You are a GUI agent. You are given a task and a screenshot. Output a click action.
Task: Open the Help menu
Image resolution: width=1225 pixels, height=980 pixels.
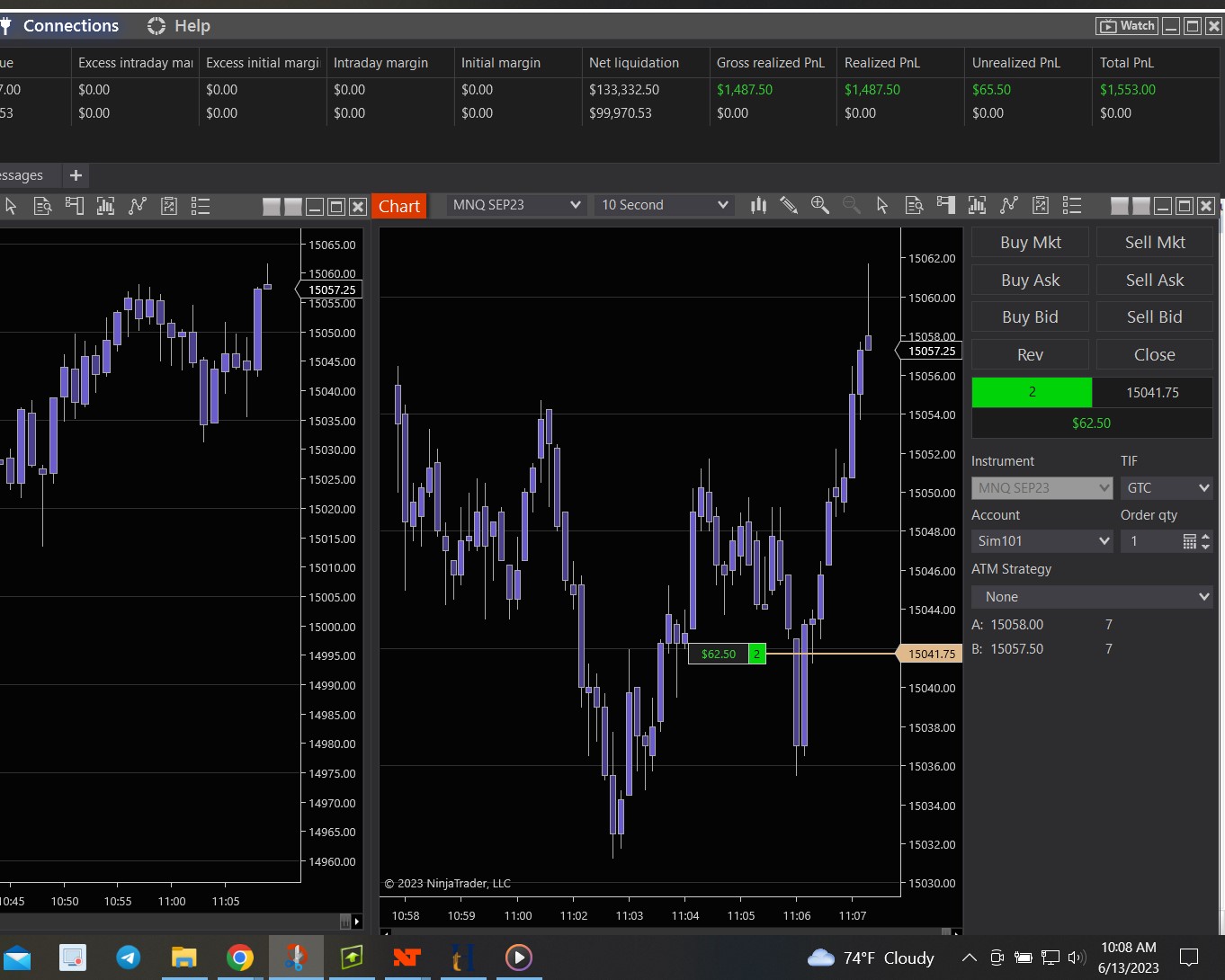[179, 26]
